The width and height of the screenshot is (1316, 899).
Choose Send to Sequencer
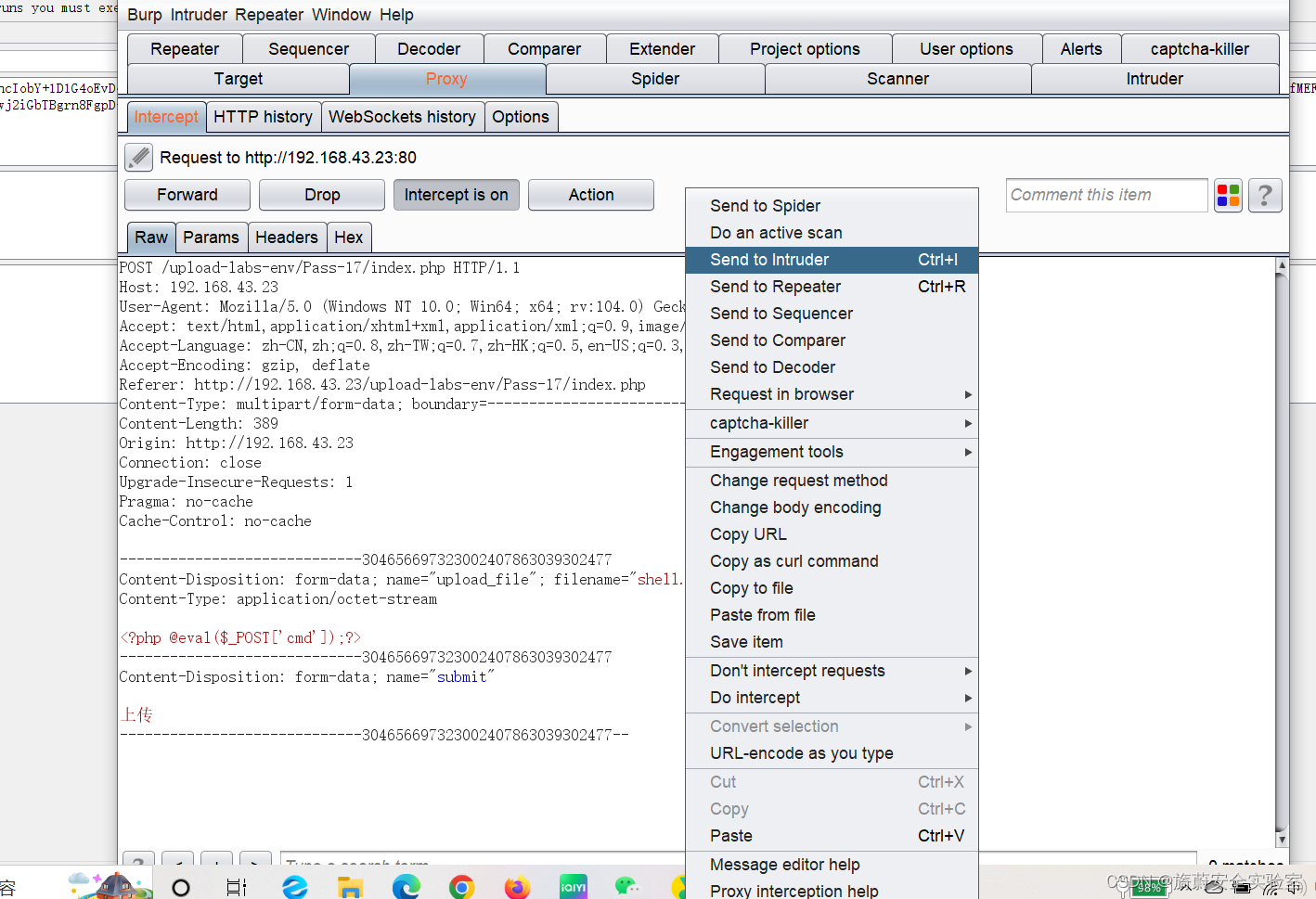coord(832,314)
